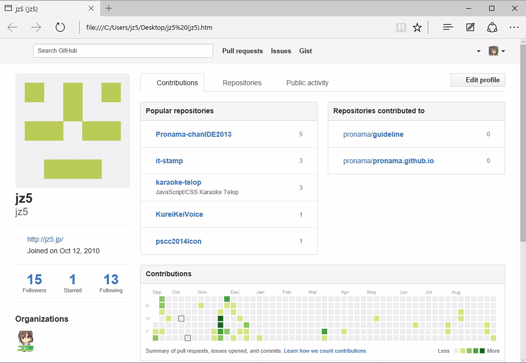
Task: Make a Web Note pen icon
Action: coord(470,27)
